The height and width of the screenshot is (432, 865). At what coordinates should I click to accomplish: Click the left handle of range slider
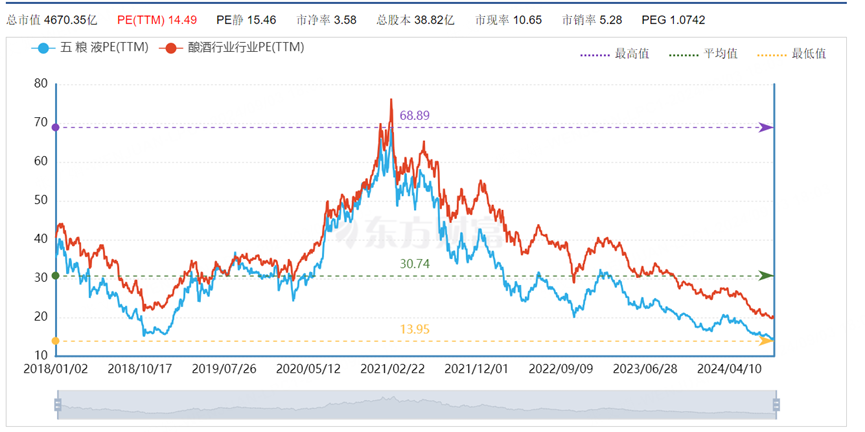pos(58,404)
